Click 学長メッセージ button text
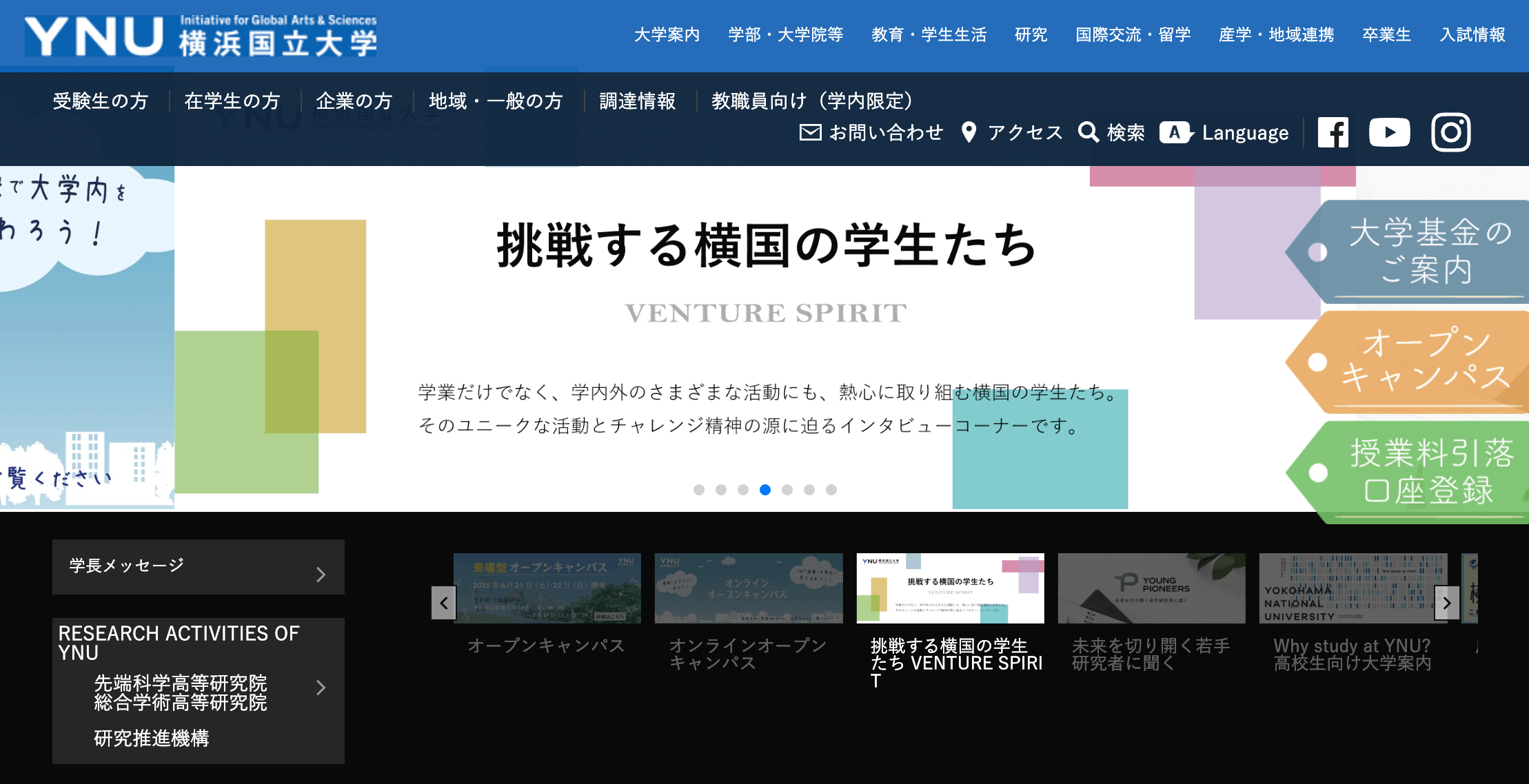Viewport: 1529px width, 784px height. coord(127,566)
